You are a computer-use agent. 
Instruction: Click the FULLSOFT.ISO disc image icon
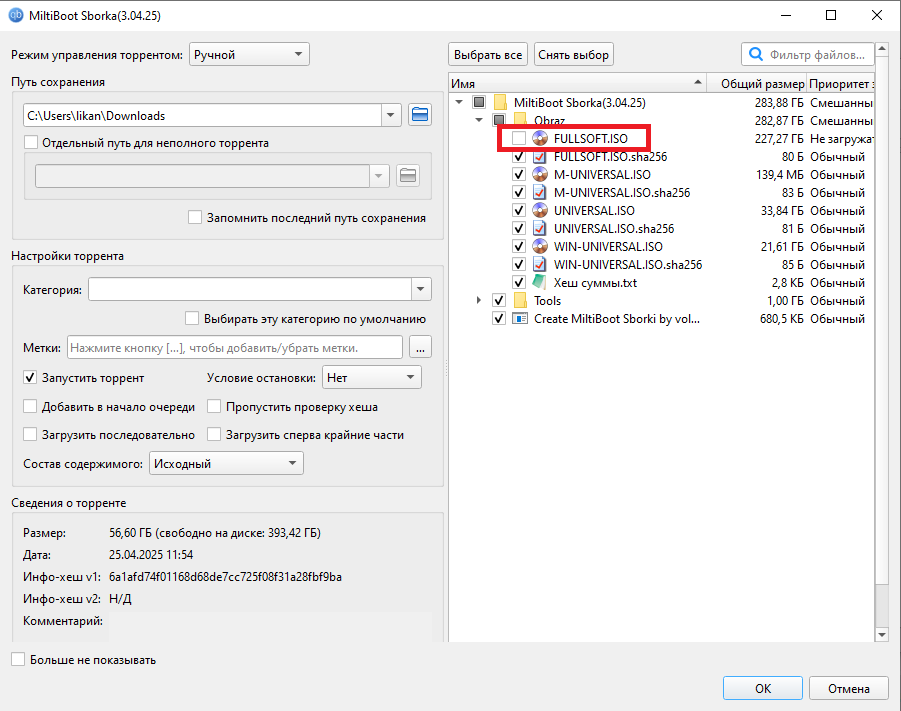pyautogui.click(x=540, y=138)
